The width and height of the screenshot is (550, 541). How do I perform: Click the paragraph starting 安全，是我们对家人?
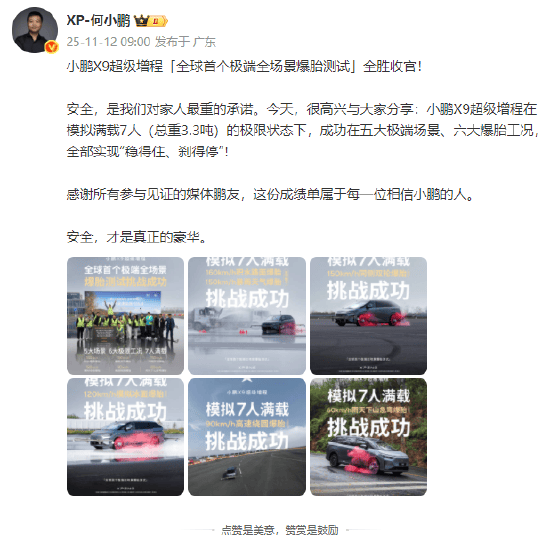[302, 131]
